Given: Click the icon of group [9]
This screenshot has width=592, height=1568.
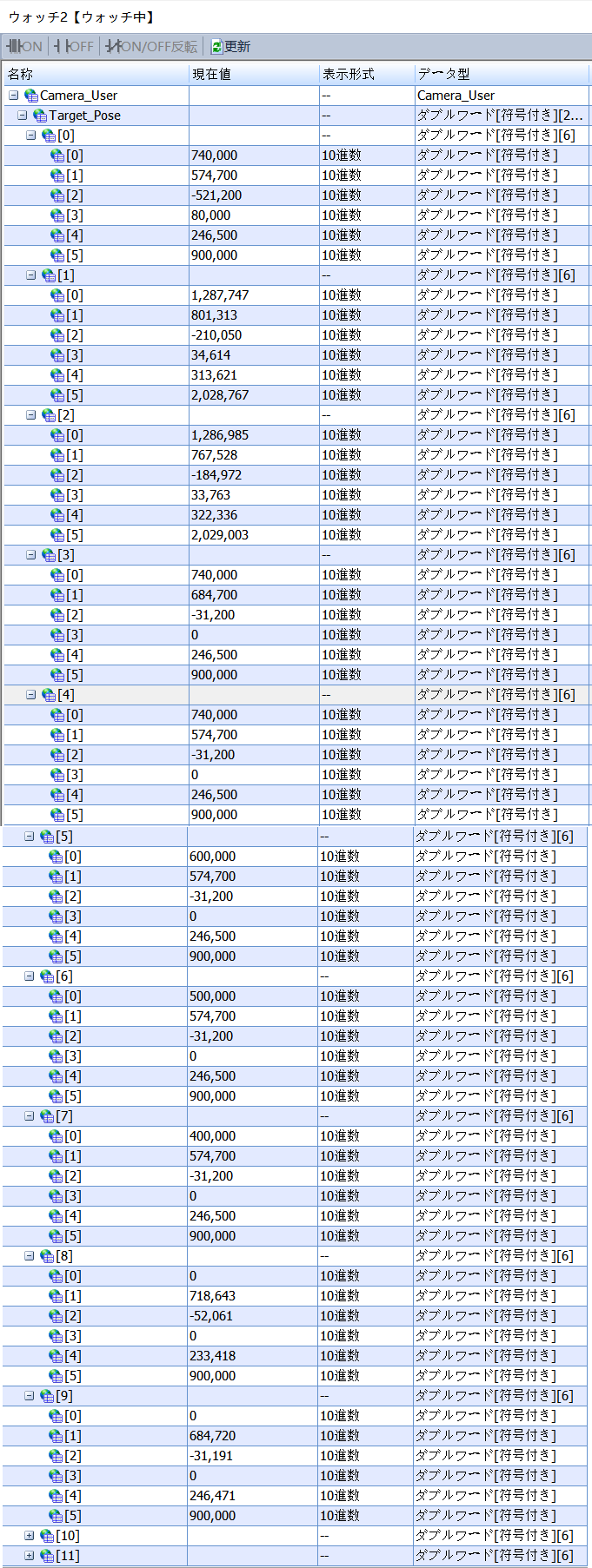Looking at the screenshot, I should [47, 1396].
